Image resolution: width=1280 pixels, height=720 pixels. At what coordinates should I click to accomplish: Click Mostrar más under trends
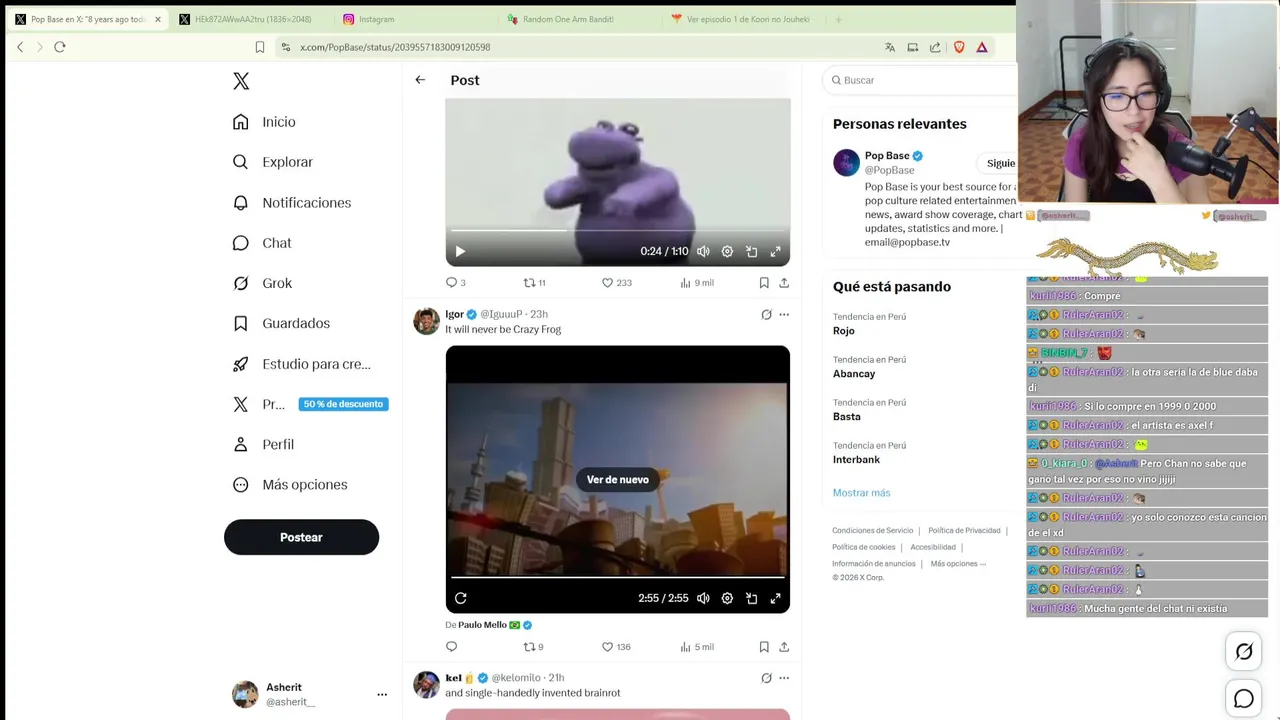tap(861, 493)
